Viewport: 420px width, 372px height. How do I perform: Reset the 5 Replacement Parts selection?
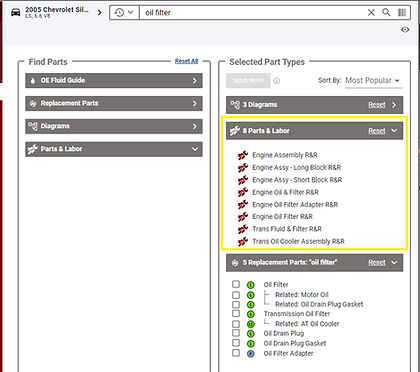point(377,263)
